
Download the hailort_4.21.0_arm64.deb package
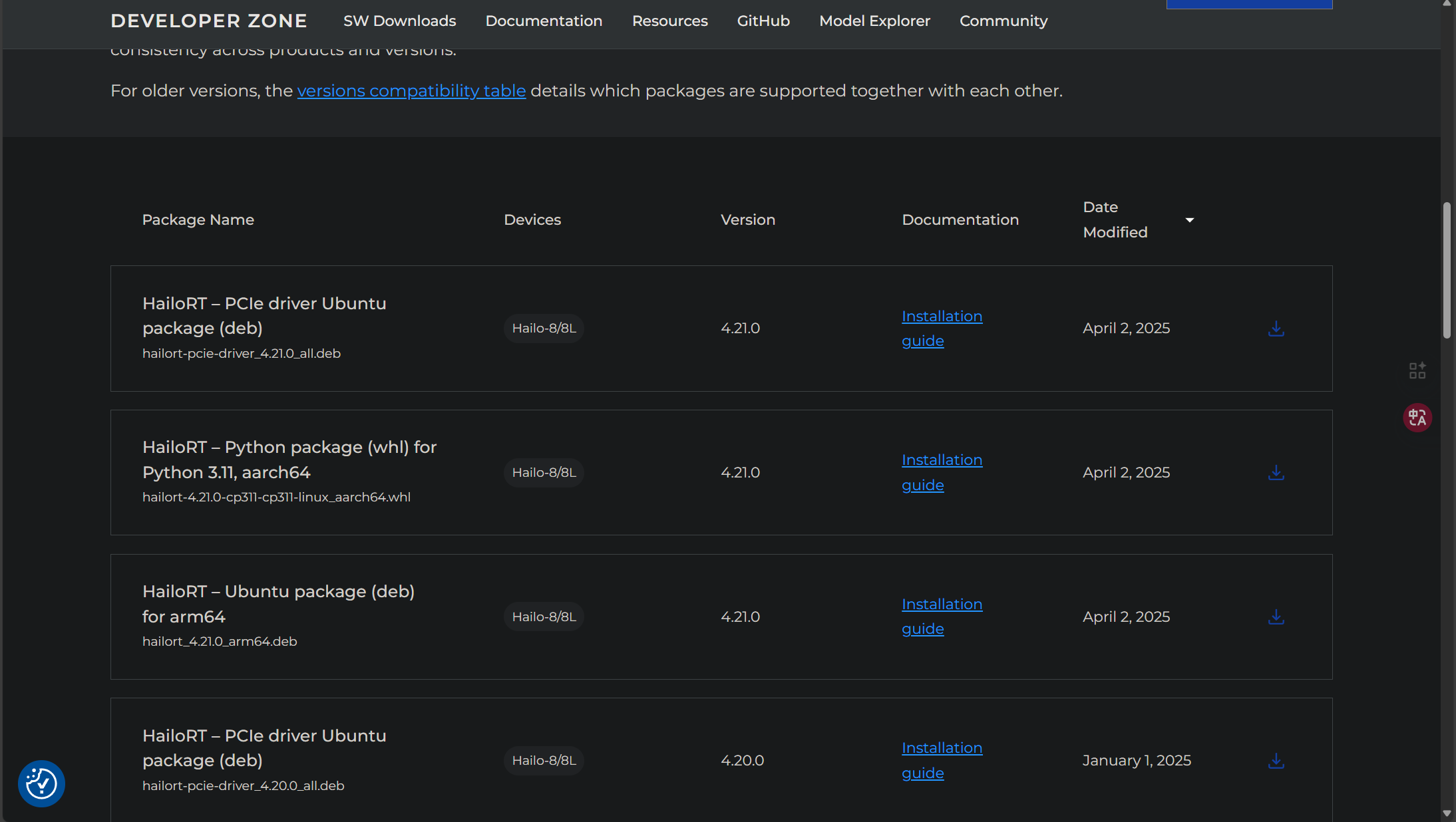click(1276, 617)
